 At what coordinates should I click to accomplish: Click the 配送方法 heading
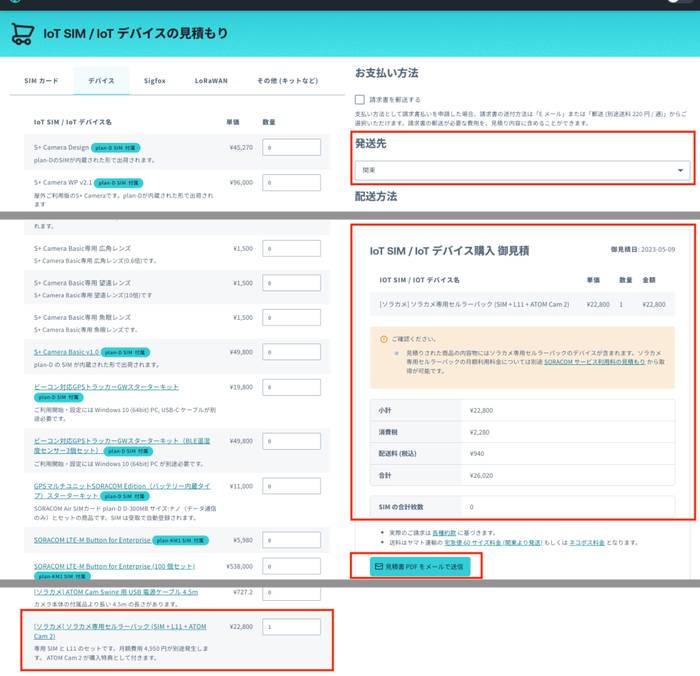[376, 196]
